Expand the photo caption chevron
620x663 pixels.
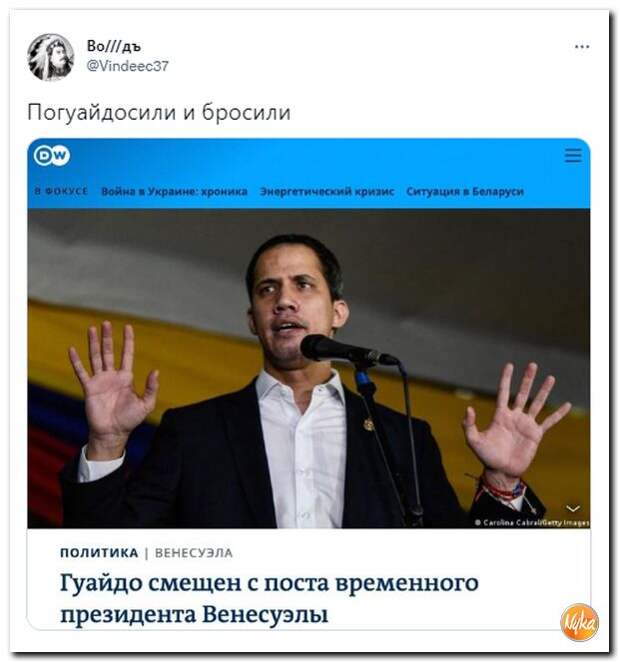[x=573, y=508]
